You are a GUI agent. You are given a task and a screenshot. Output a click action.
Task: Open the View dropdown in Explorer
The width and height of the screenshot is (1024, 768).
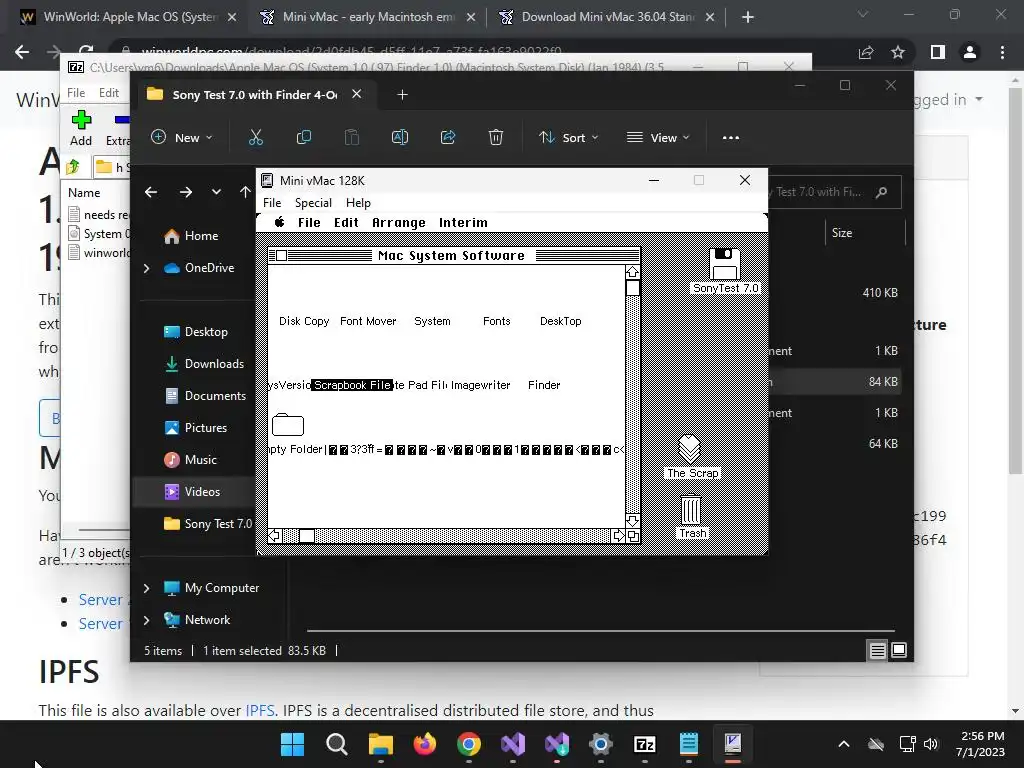658,137
